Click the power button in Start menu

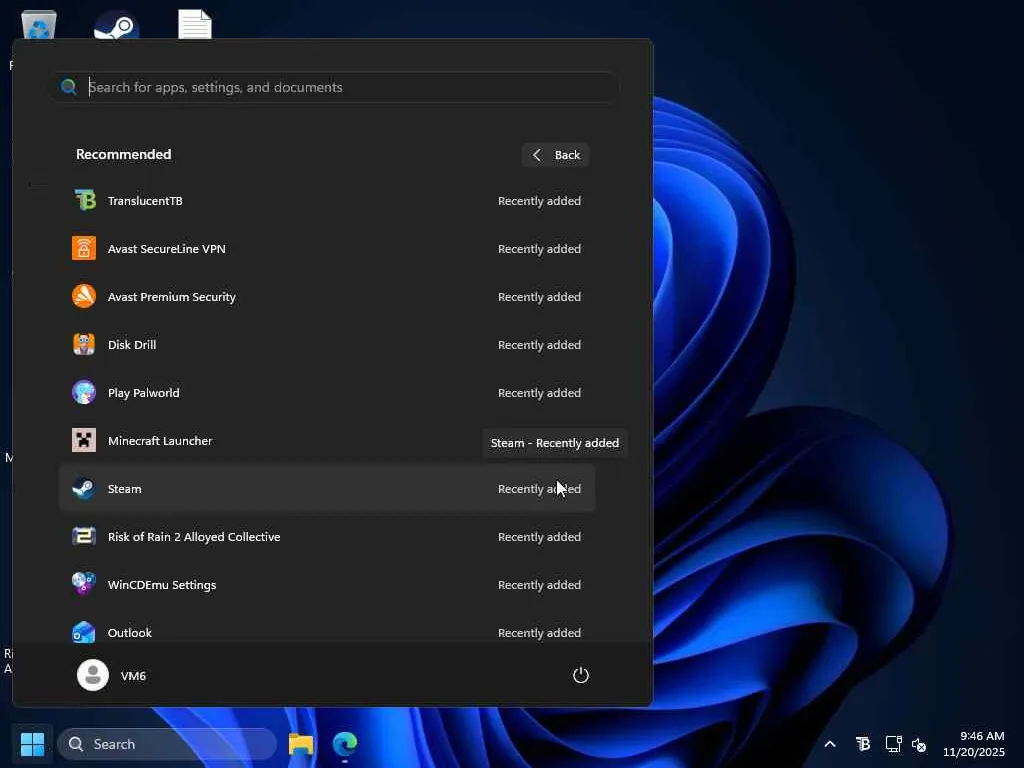pyautogui.click(x=581, y=675)
